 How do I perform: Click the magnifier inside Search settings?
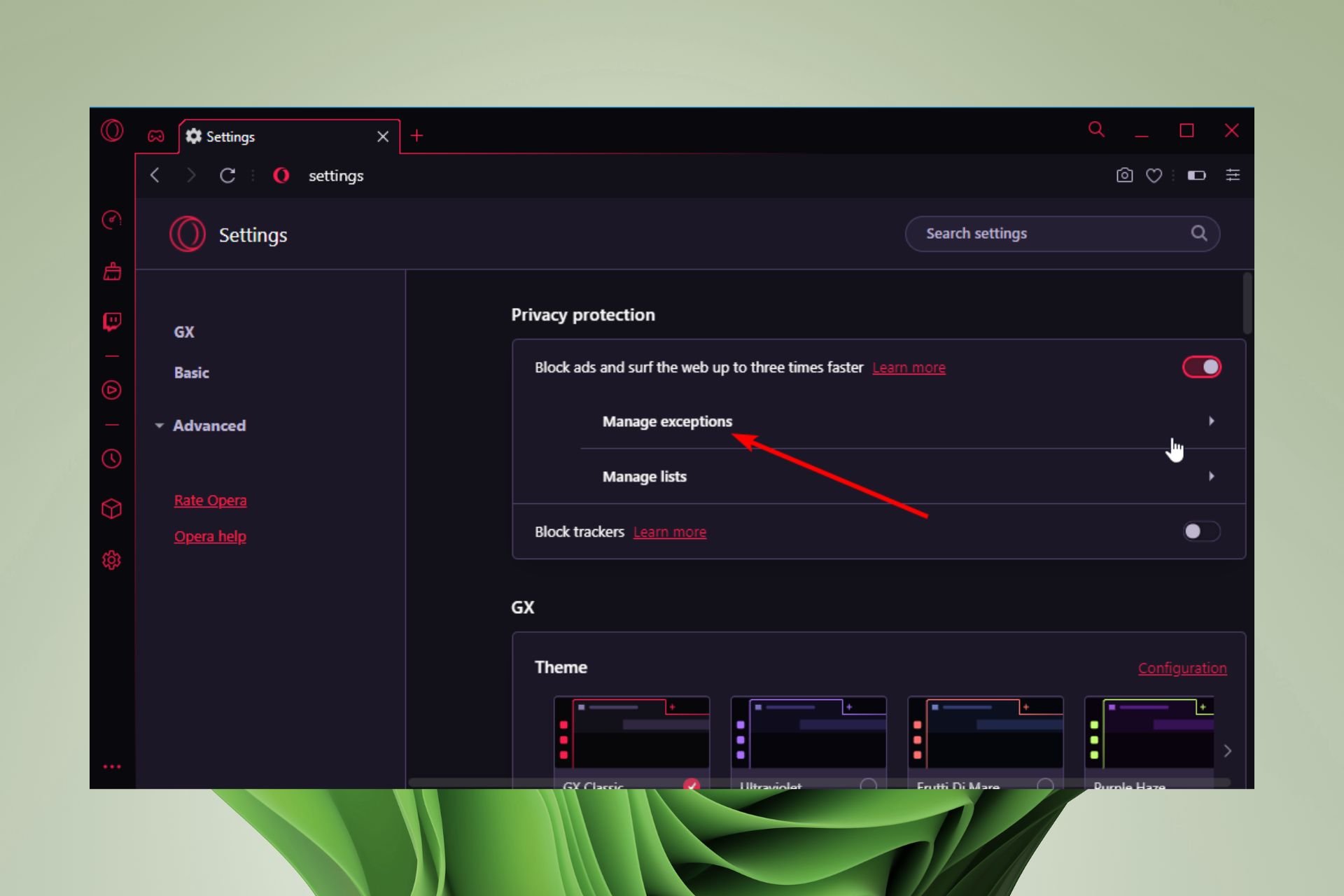click(1199, 233)
